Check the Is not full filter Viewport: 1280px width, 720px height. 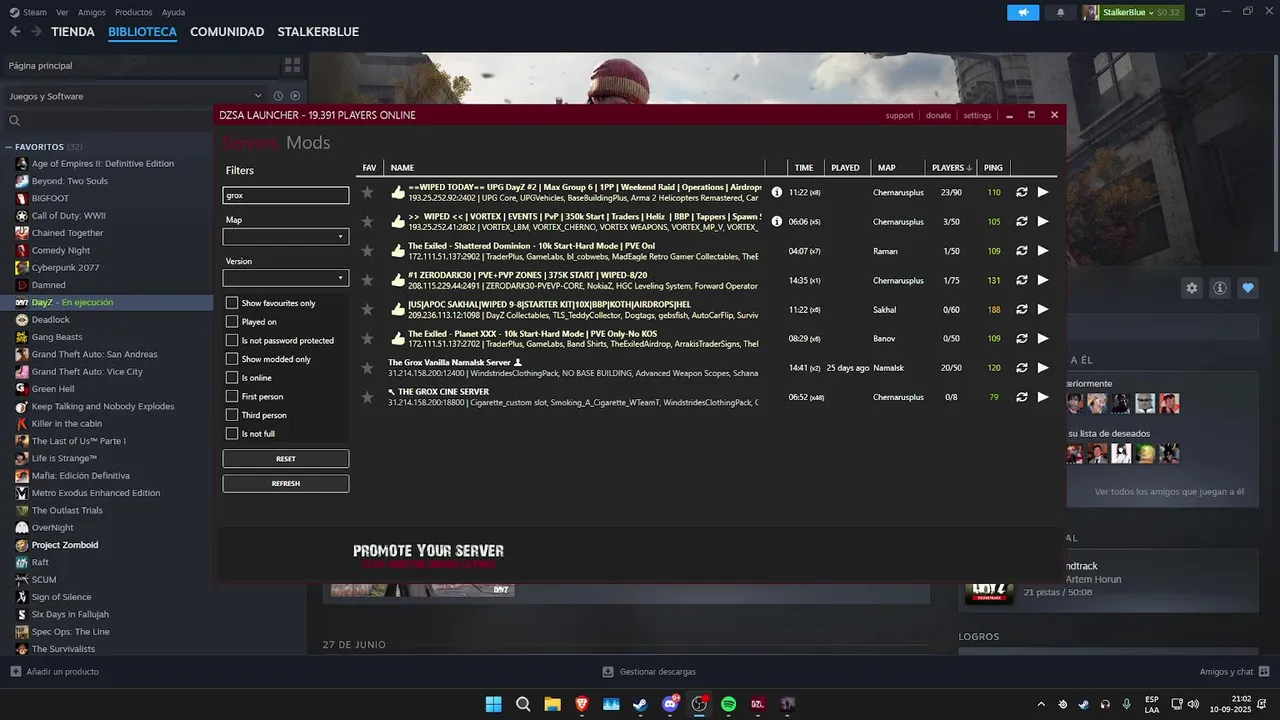[x=232, y=434]
